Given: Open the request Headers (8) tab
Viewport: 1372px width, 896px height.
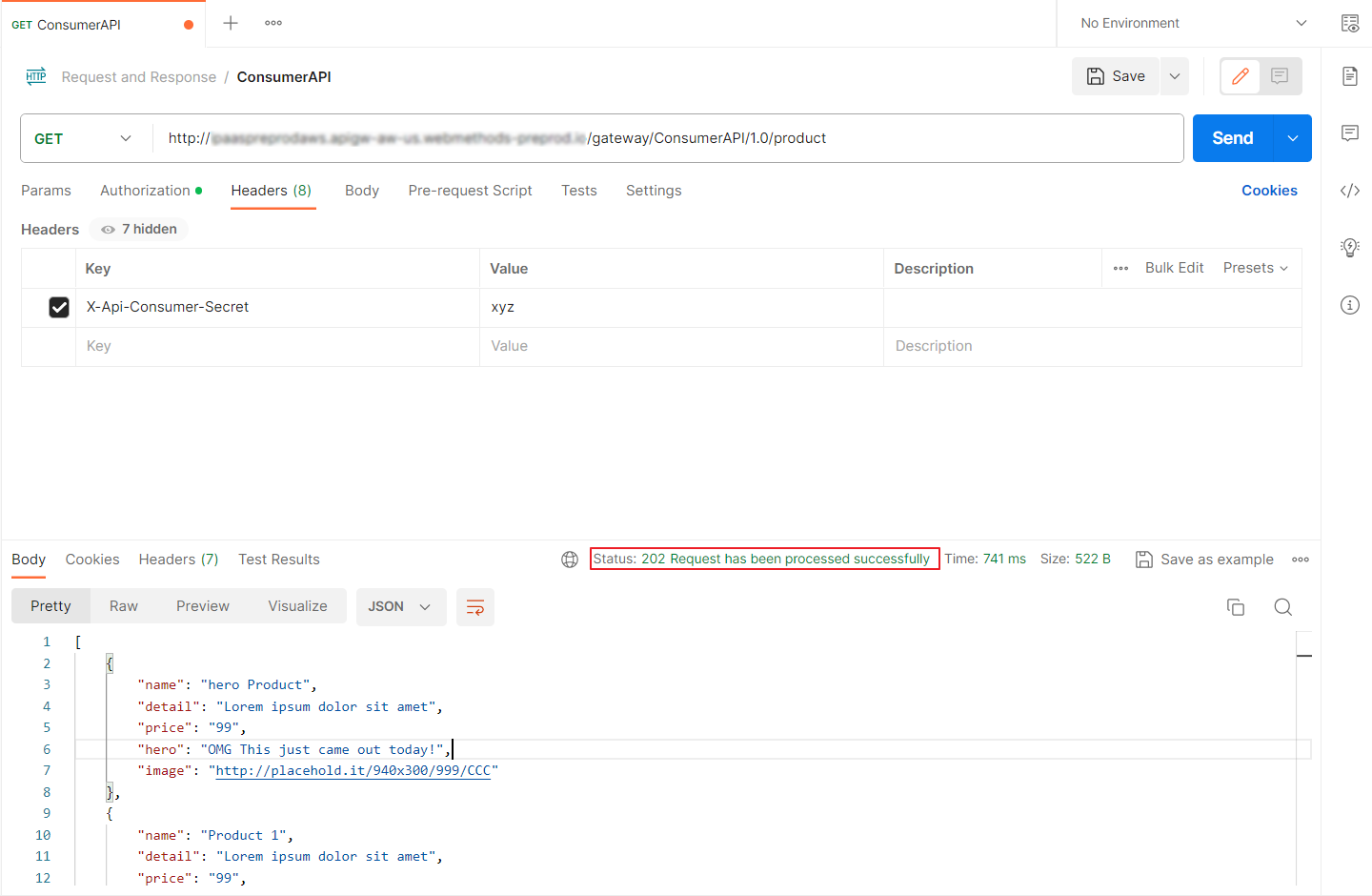Looking at the screenshot, I should [x=272, y=191].
